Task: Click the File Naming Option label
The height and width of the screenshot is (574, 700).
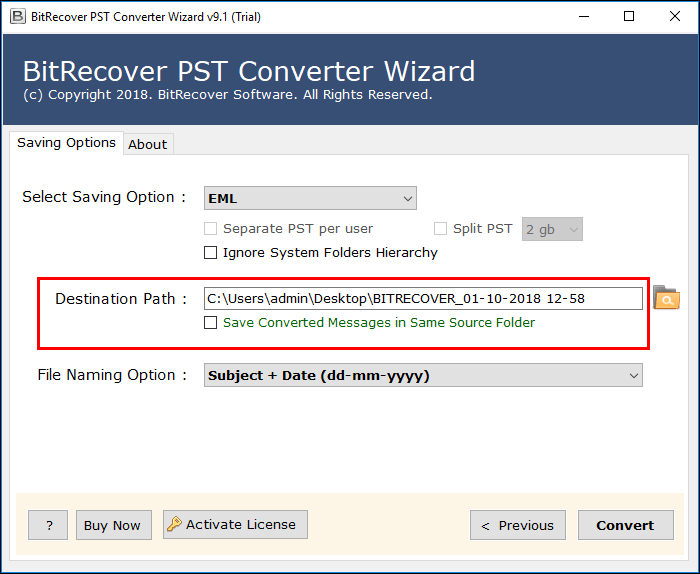Action: pyautogui.click(x=112, y=375)
